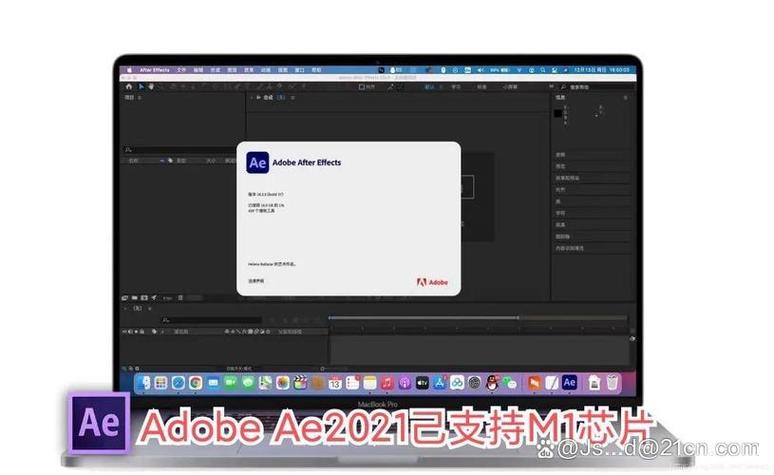
Task: Open Mail from the dock
Action: [213, 383]
